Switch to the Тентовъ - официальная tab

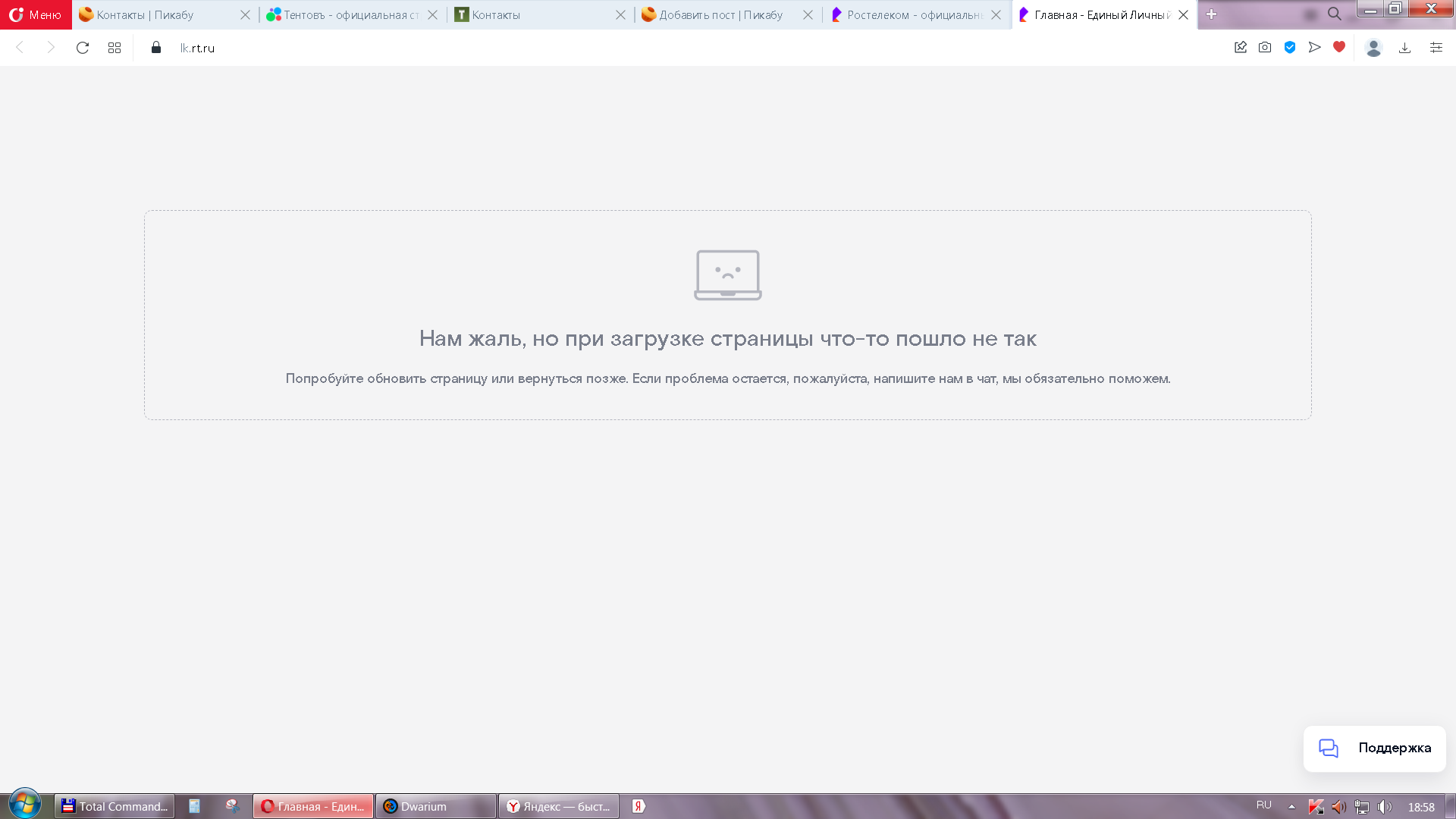pyautogui.click(x=350, y=14)
